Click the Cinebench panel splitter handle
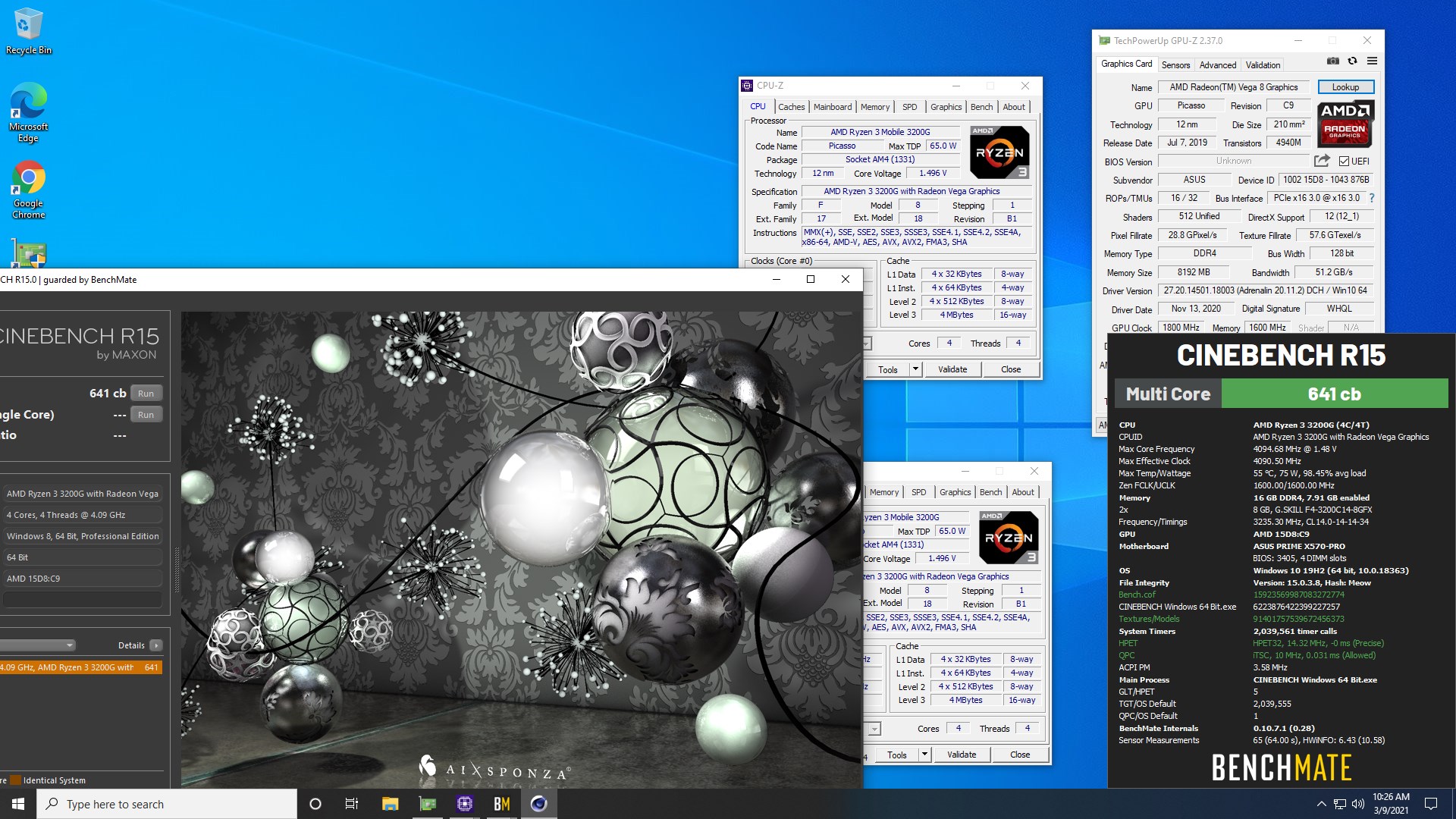Viewport: 1456px width, 819px height. pos(177,569)
